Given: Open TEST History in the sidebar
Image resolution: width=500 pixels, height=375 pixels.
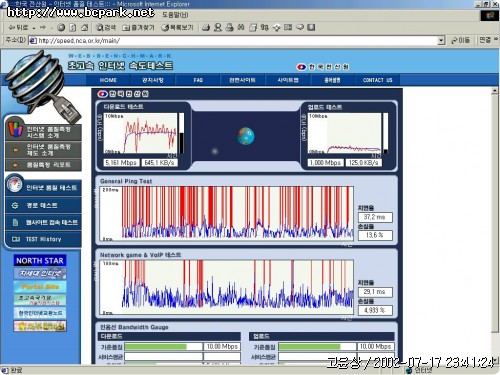Looking at the screenshot, I should 43,239.
